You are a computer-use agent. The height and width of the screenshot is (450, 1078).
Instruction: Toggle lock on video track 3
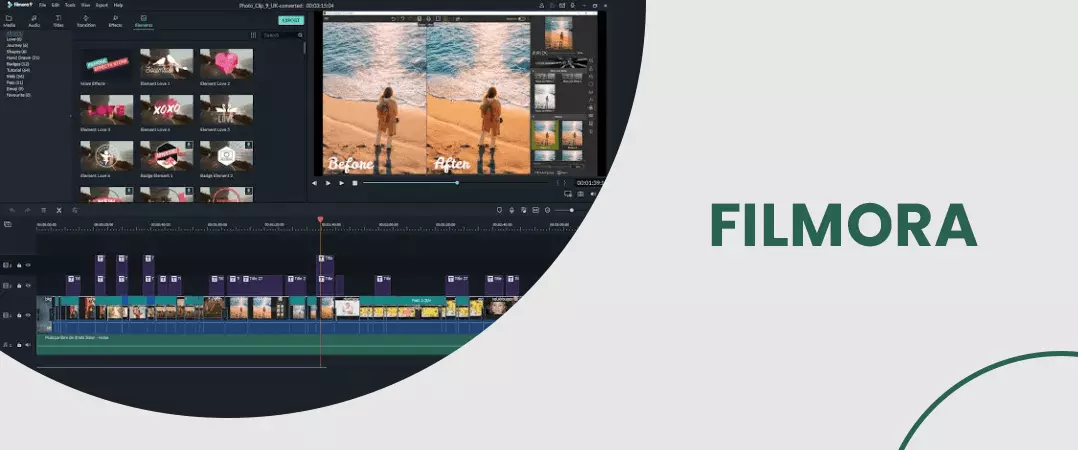19,265
